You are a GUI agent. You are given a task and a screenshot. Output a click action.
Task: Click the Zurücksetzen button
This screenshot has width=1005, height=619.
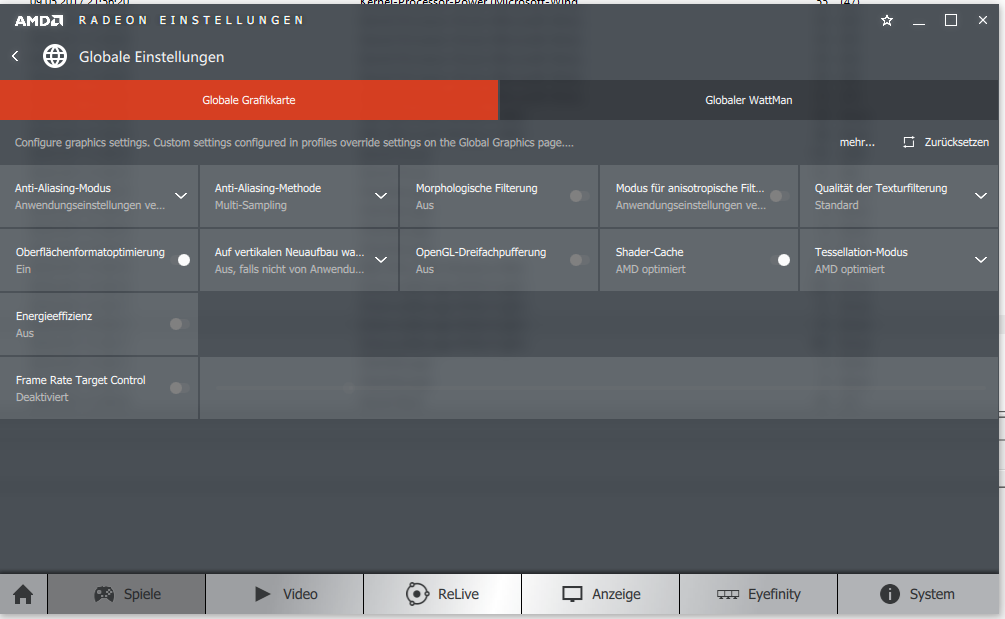coord(946,142)
